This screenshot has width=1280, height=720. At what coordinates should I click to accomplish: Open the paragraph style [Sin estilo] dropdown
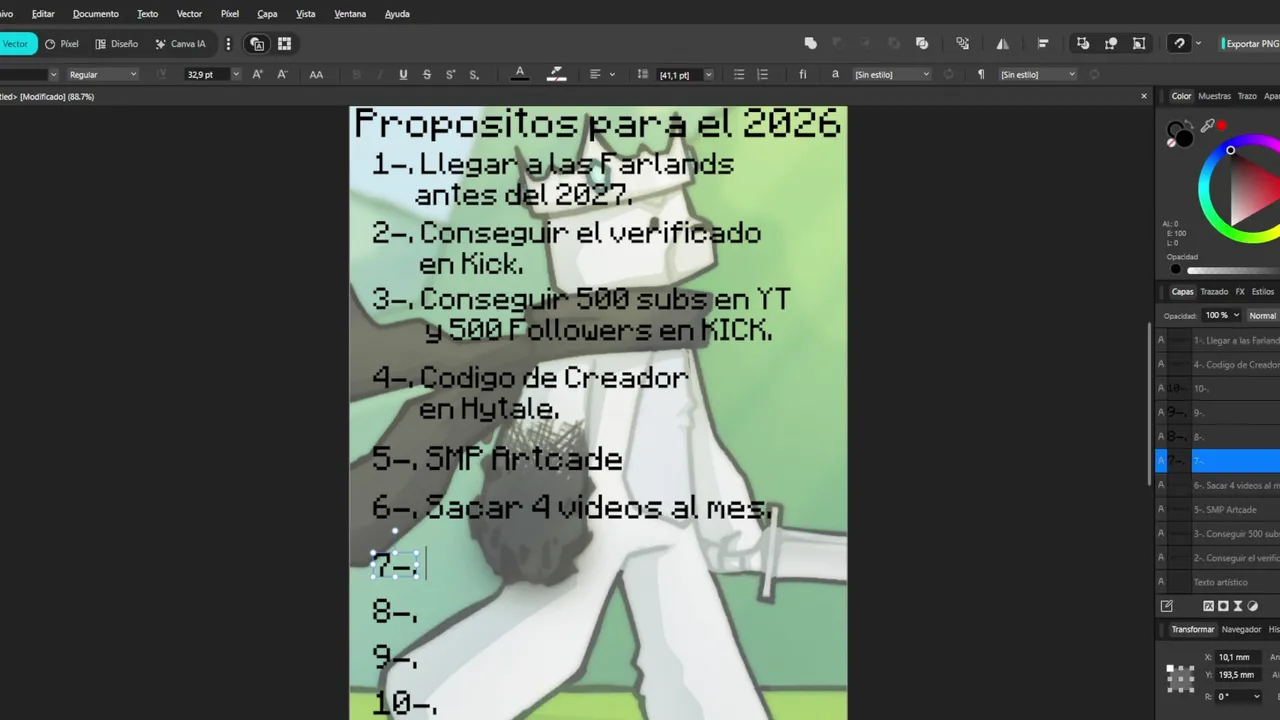click(1038, 74)
